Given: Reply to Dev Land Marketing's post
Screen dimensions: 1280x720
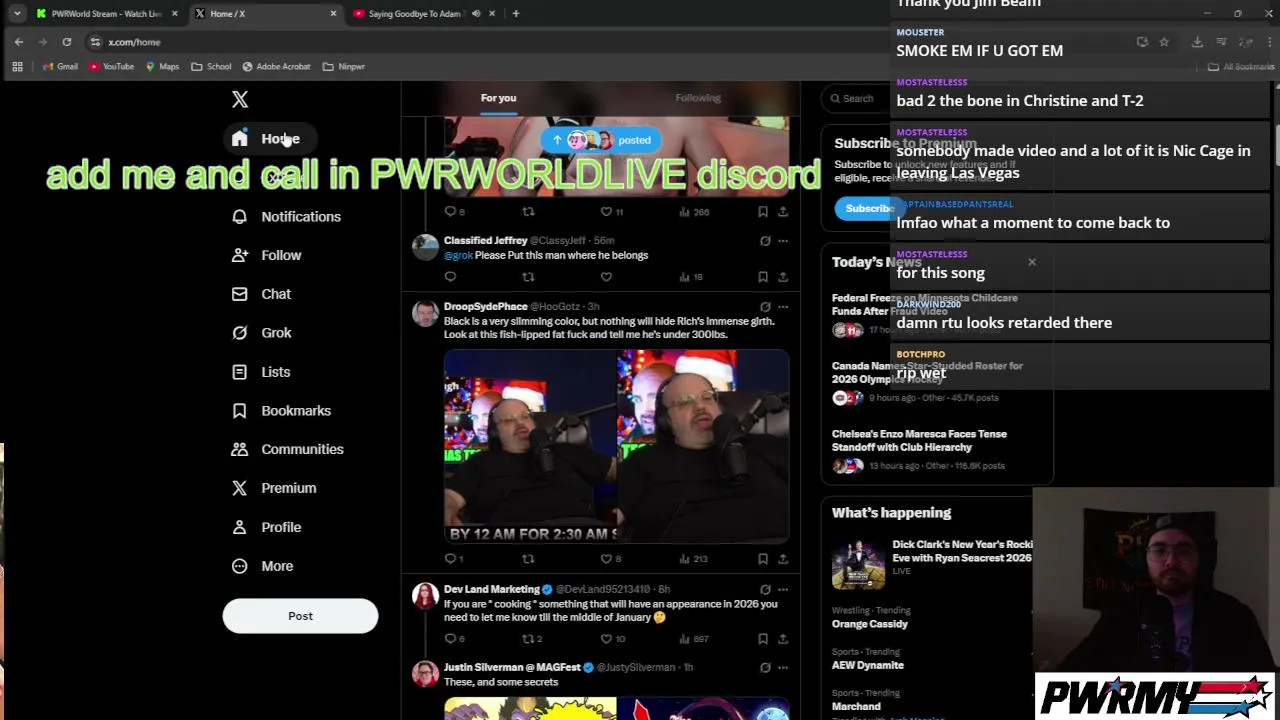Looking at the screenshot, I should coord(454,639).
